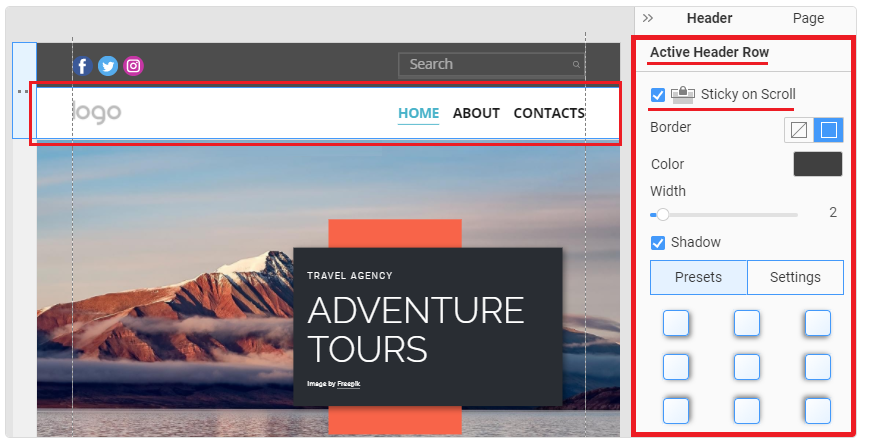The width and height of the screenshot is (869, 448).
Task: Open the border Color swatch
Action: (x=817, y=164)
